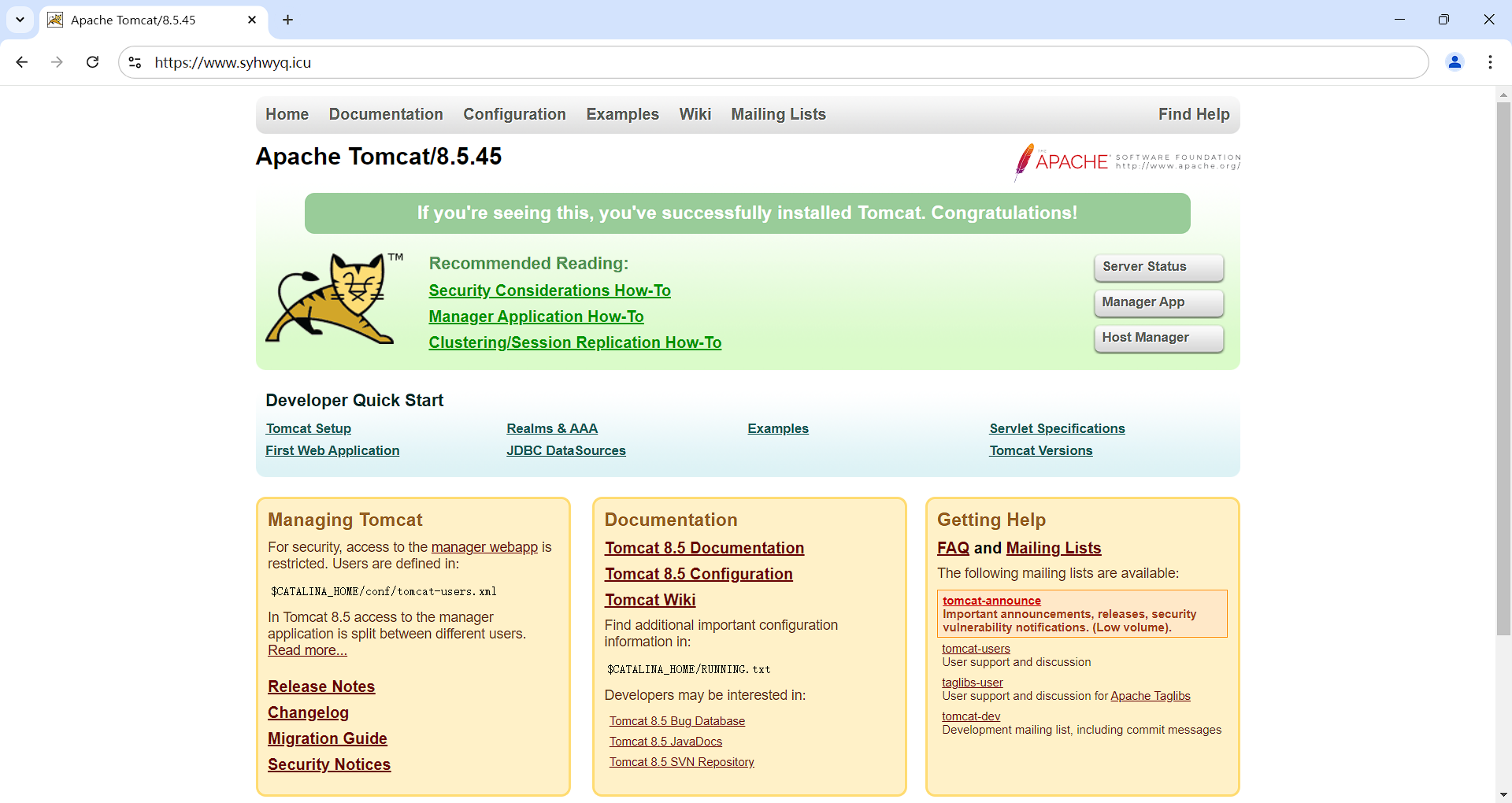Click the green Congratulations banner text
Image resolution: width=1512 pixels, height=803 pixels.
(747, 213)
